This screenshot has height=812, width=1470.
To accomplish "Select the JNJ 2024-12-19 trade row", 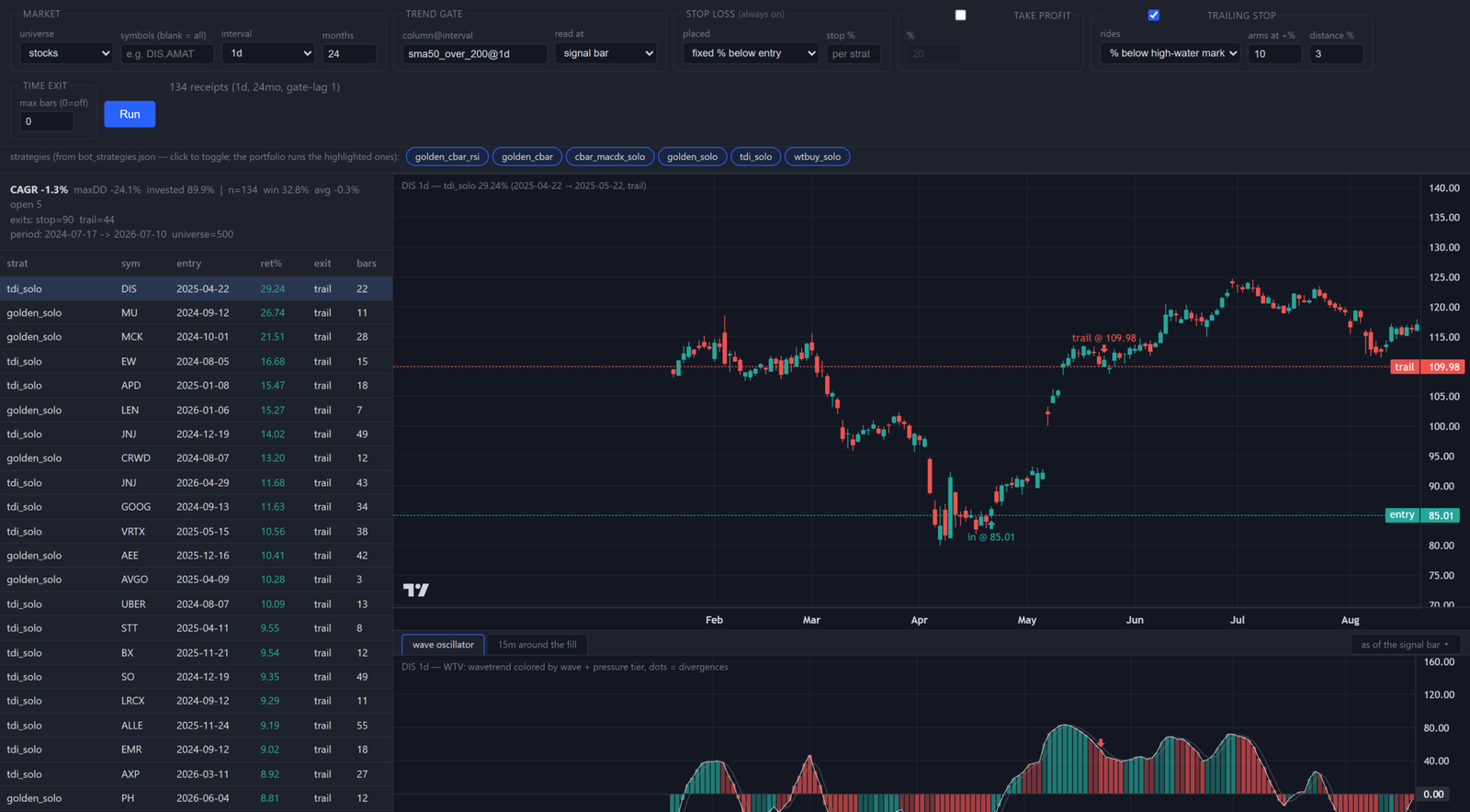I will coord(196,434).
